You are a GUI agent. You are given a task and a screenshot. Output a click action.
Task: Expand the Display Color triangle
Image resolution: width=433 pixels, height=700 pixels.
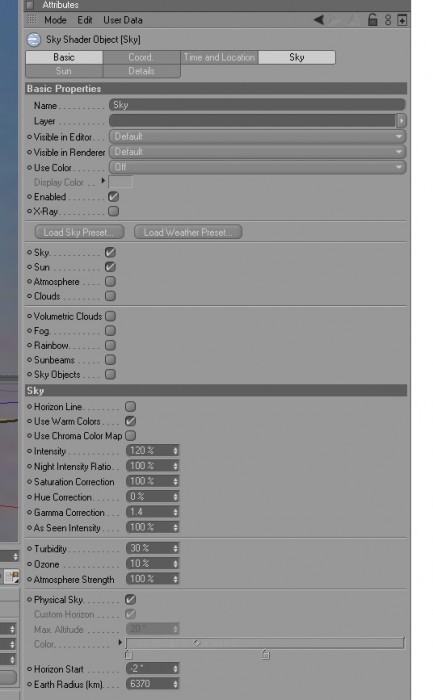coord(103,181)
